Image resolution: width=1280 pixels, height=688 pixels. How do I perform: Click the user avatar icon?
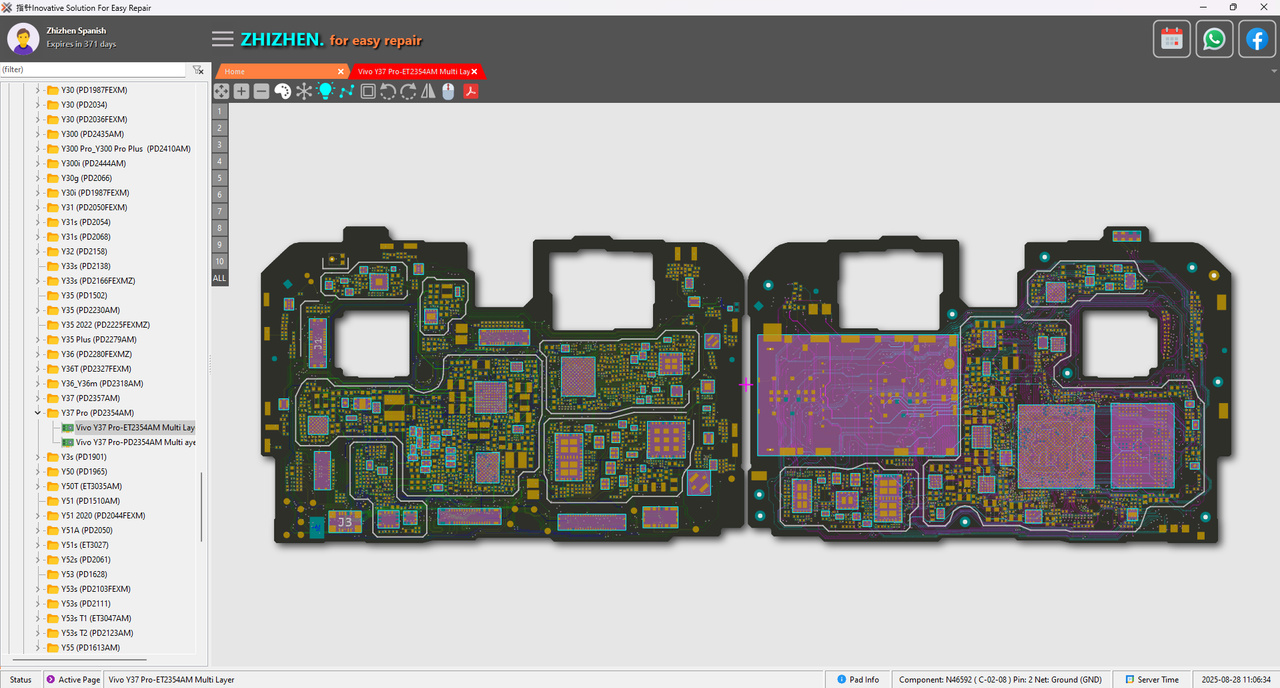tap(23, 39)
